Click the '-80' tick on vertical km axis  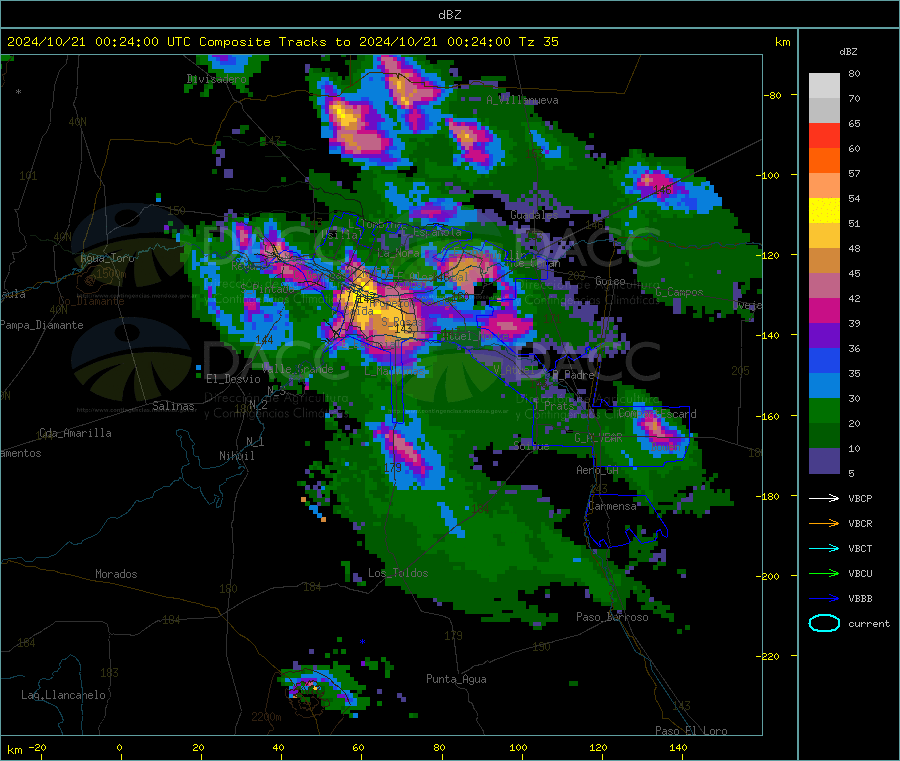(773, 95)
